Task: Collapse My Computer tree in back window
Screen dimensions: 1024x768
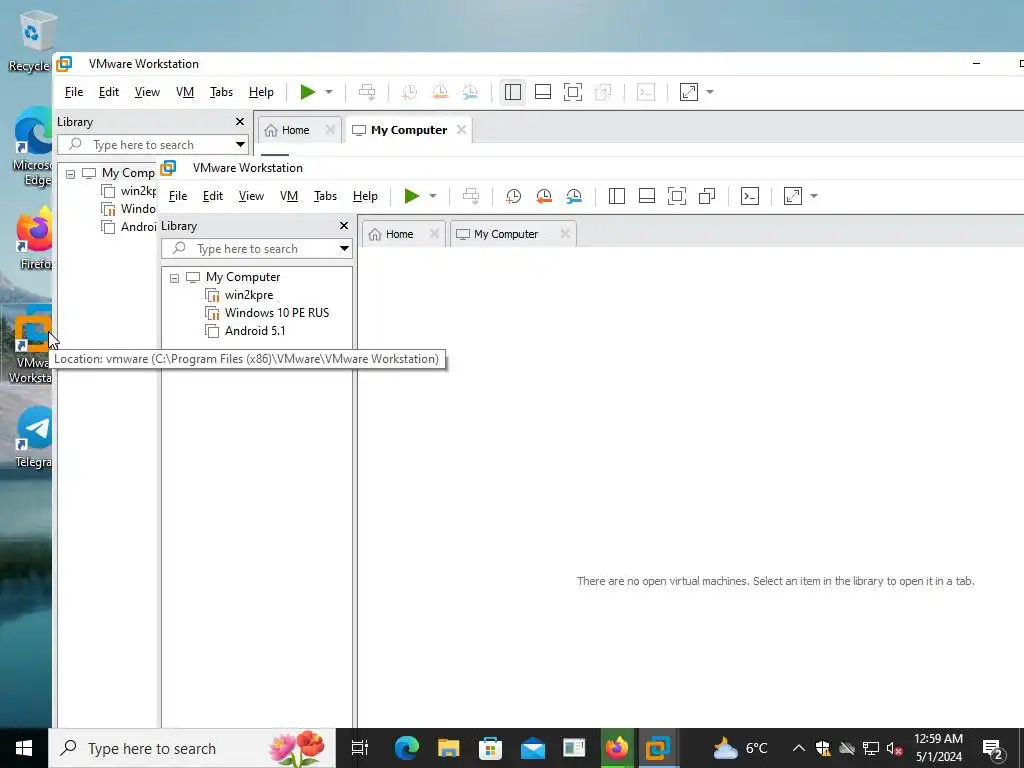Action: point(71,174)
